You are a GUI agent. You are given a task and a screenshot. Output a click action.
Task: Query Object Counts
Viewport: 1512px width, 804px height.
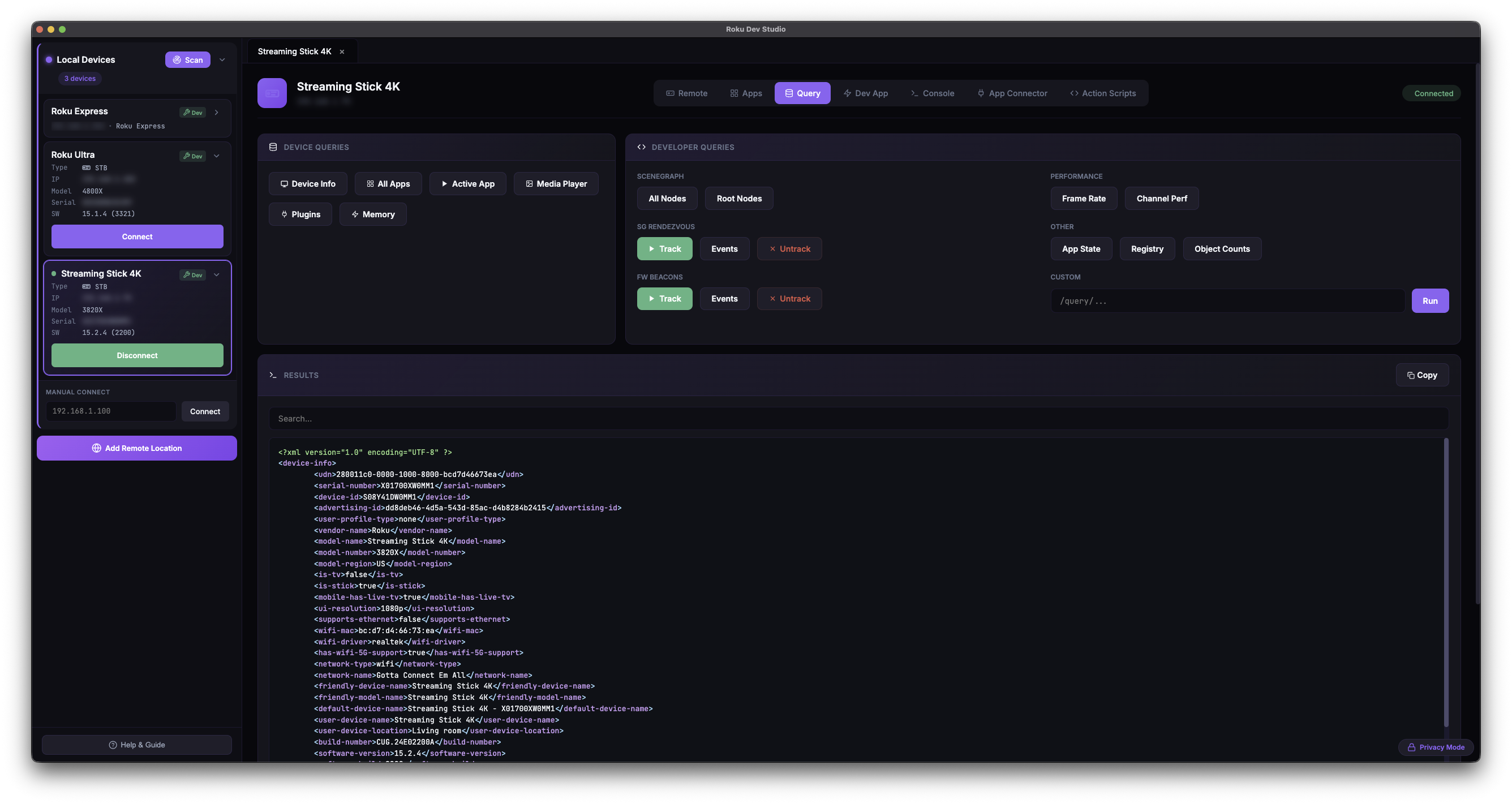(1222, 249)
